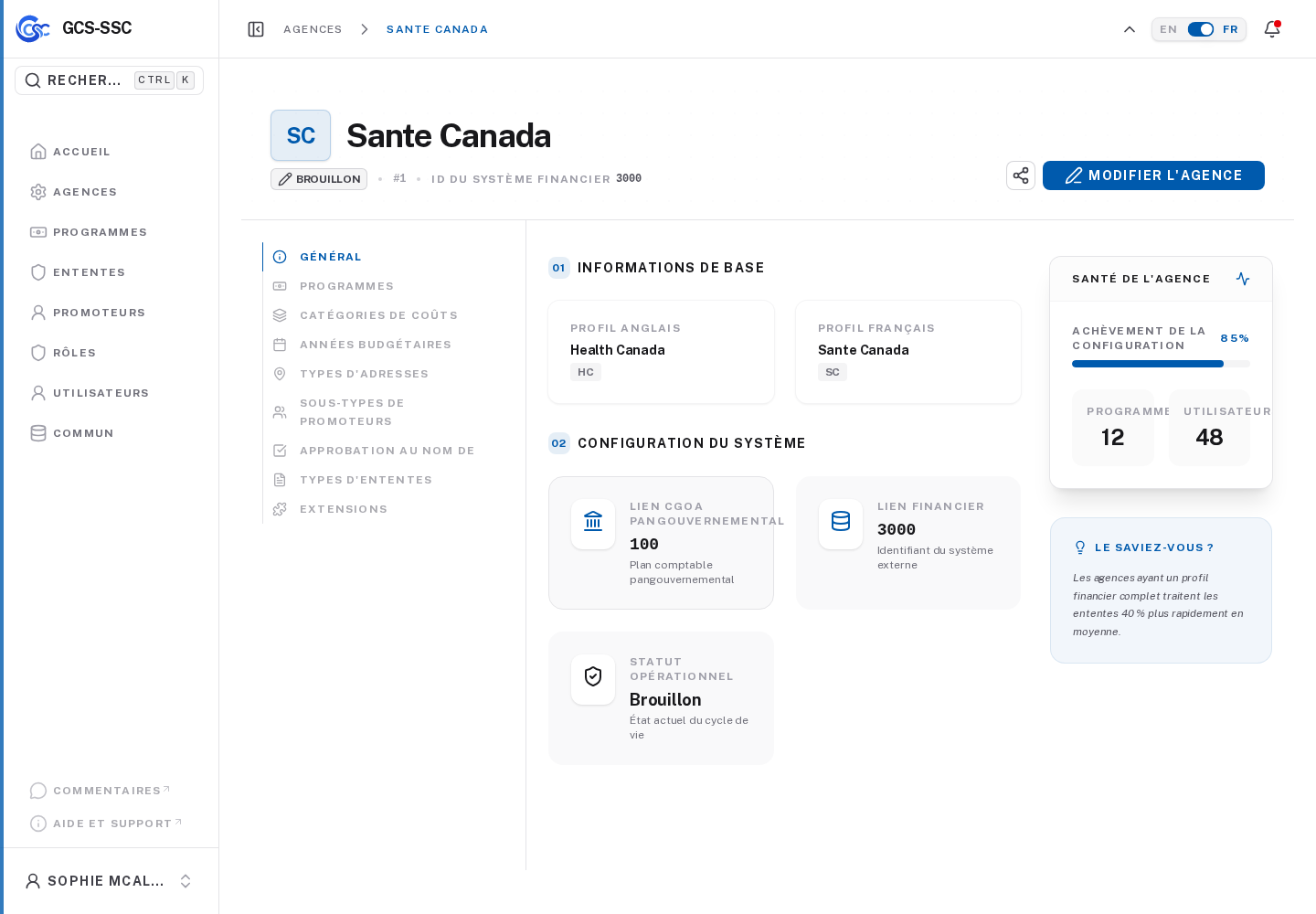
Task: Toggle the EN/FR language switch
Action: pos(1201,29)
